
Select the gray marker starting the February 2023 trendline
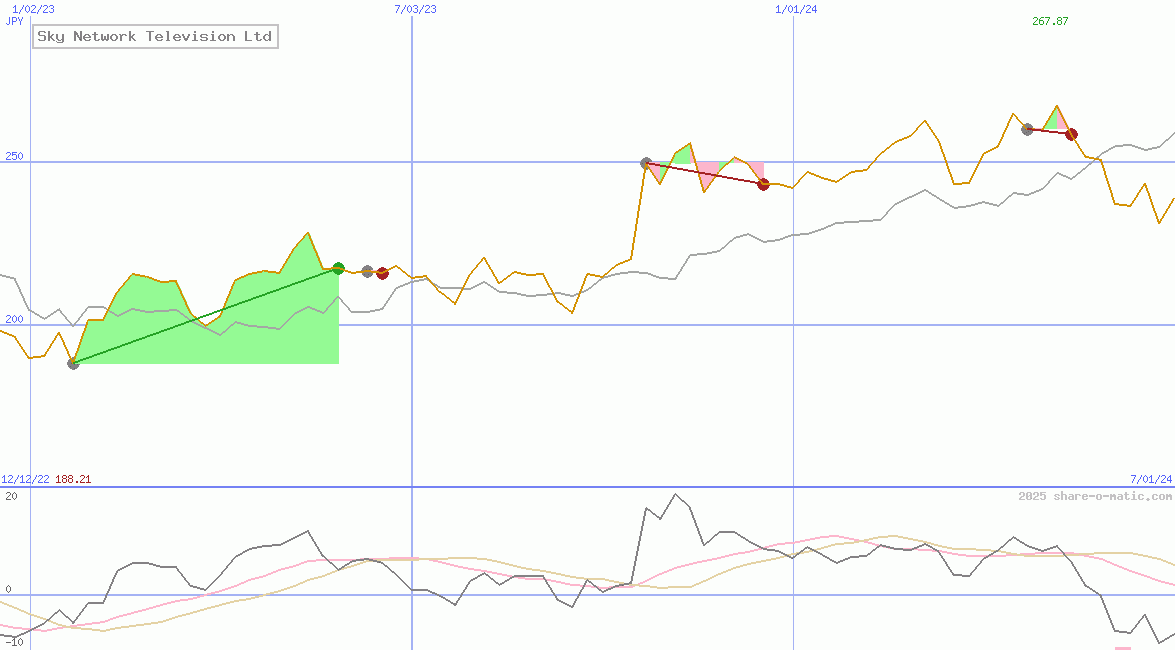pos(73,365)
